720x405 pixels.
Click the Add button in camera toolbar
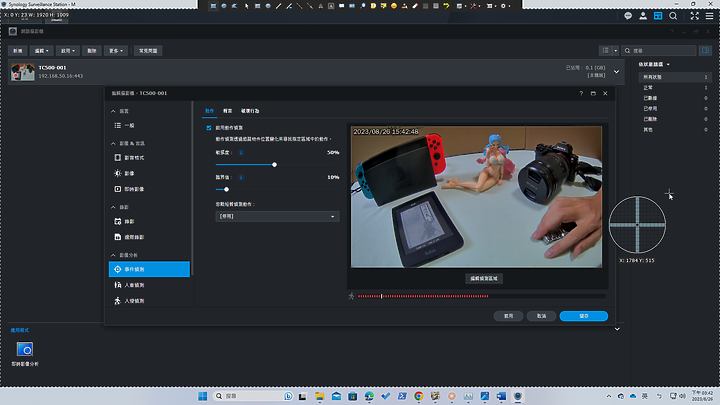17,51
